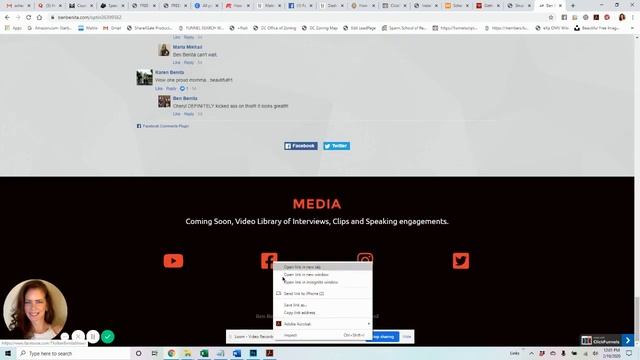Click Stop sharing button in sharing bar
Image resolution: width=640 pixels, height=360 pixels.
[x=385, y=337]
